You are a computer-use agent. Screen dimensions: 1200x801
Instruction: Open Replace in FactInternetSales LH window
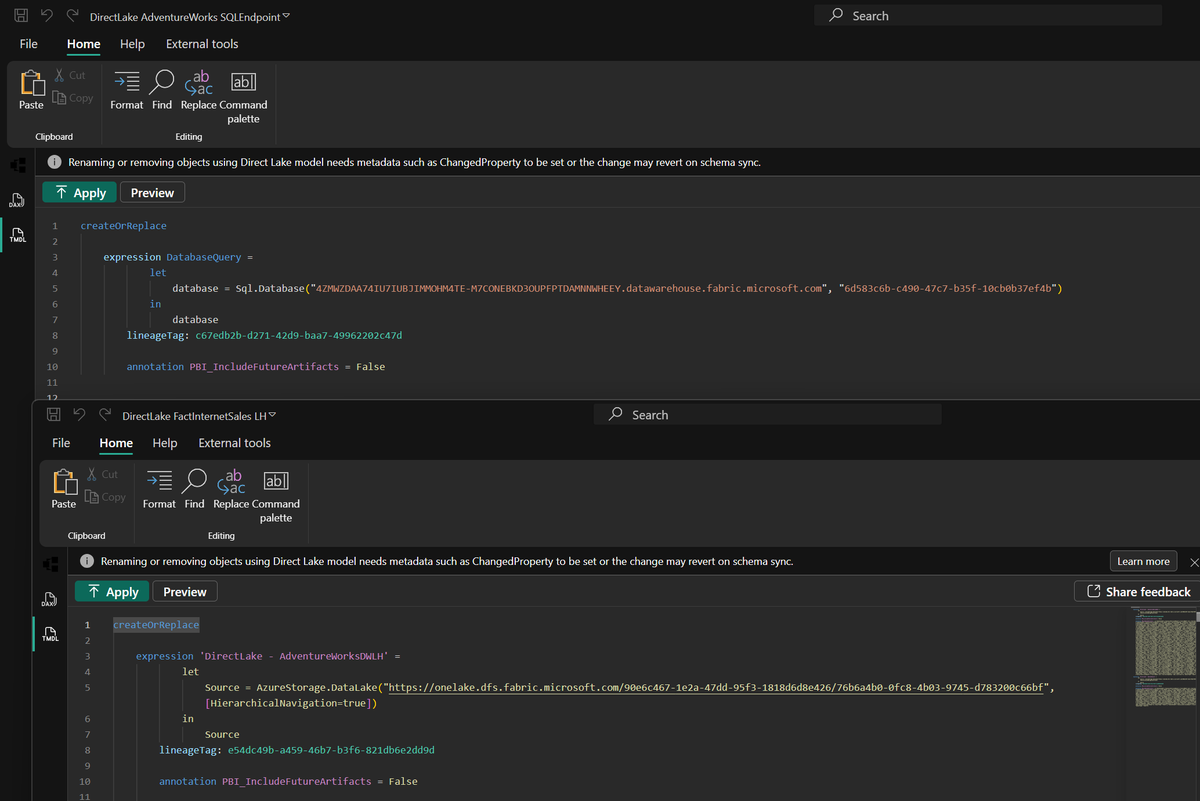[231, 489]
